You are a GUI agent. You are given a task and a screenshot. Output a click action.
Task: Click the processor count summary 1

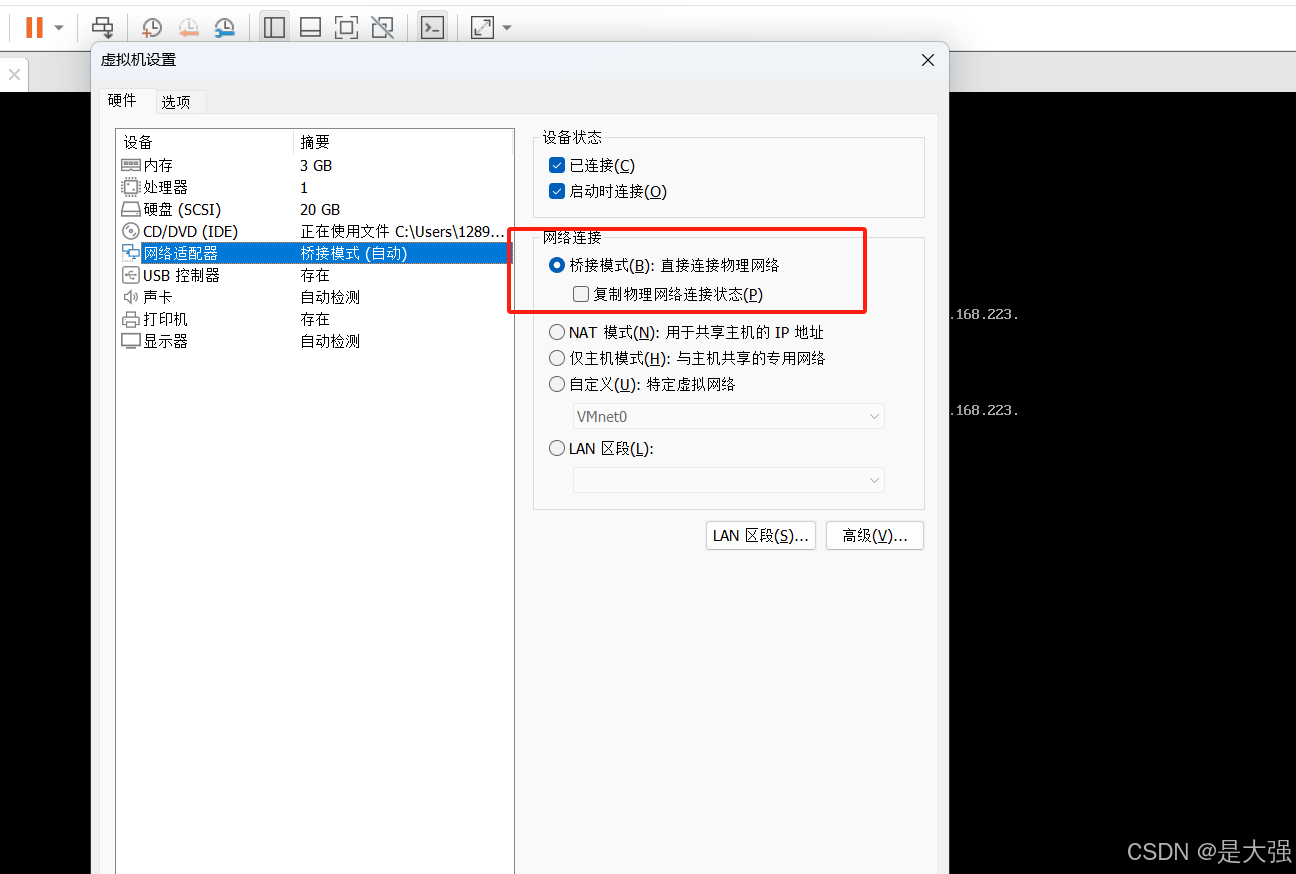coord(304,187)
